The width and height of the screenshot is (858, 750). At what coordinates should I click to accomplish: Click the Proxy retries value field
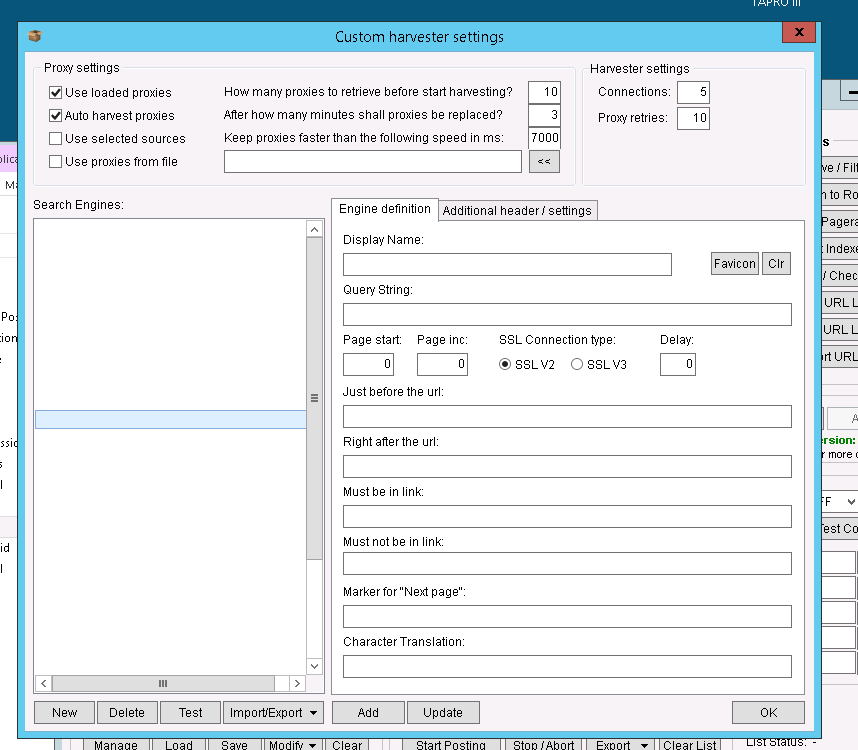pos(693,118)
